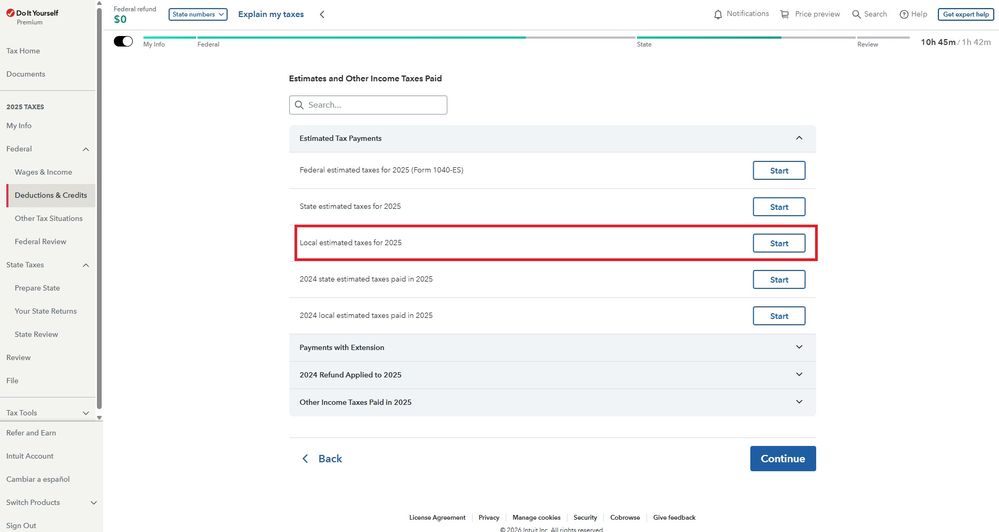999x532 pixels.
Task: Expand 2024 Refund Applied to 2025
Action: pyautogui.click(x=798, y=374)
